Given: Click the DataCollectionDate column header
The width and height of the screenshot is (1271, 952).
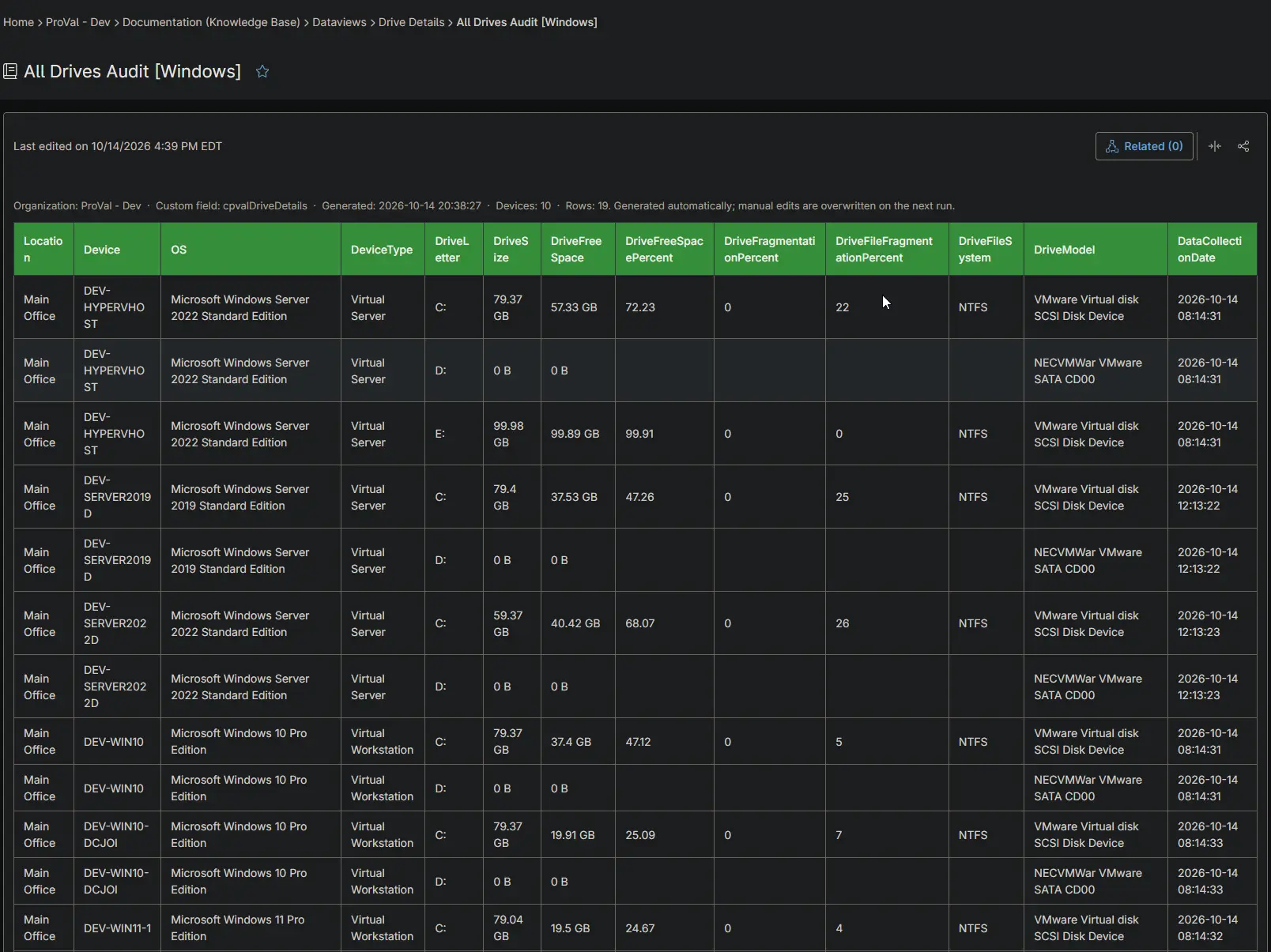Looking at the screenshot, I should [1212, 249].
